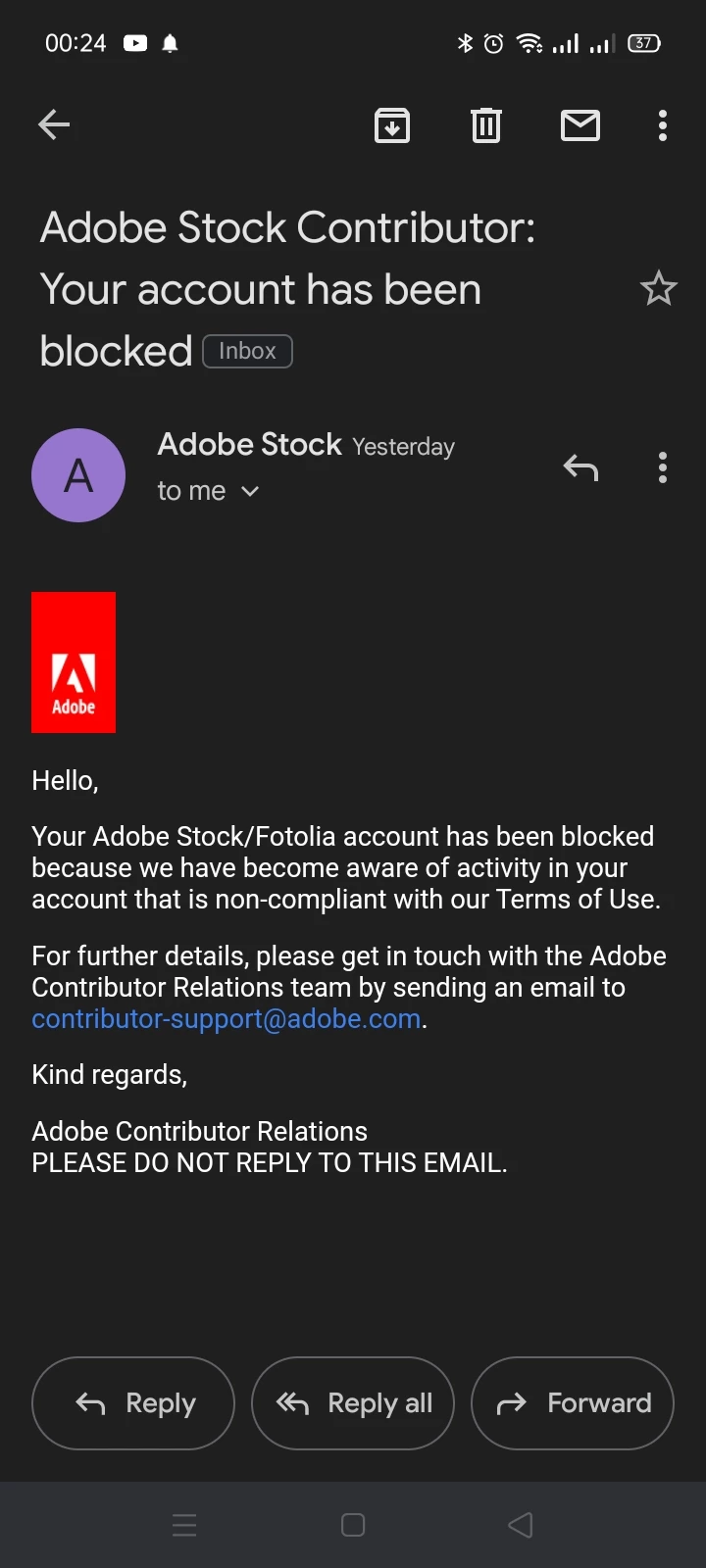Open the top overflow menu
Image resolution: width=706 pixels, height=1568 pixels.
click(x=663, y=125)
